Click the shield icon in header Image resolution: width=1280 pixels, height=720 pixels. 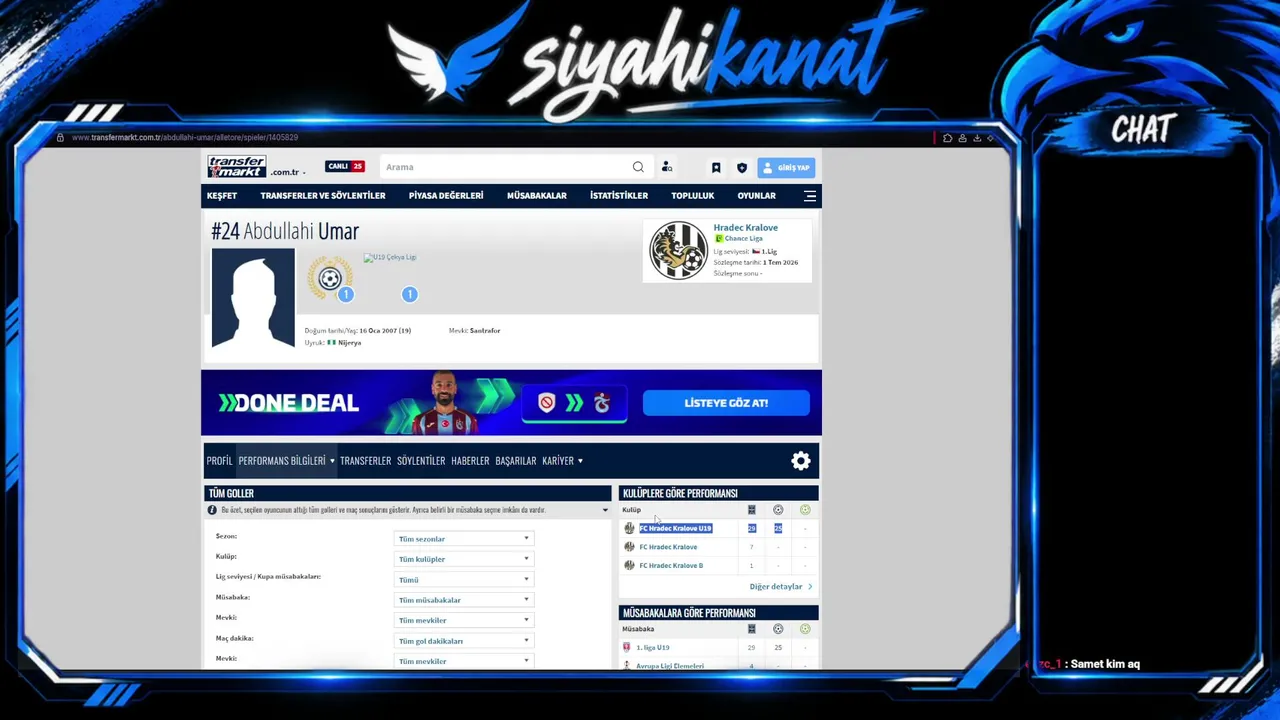pos(741,168)
